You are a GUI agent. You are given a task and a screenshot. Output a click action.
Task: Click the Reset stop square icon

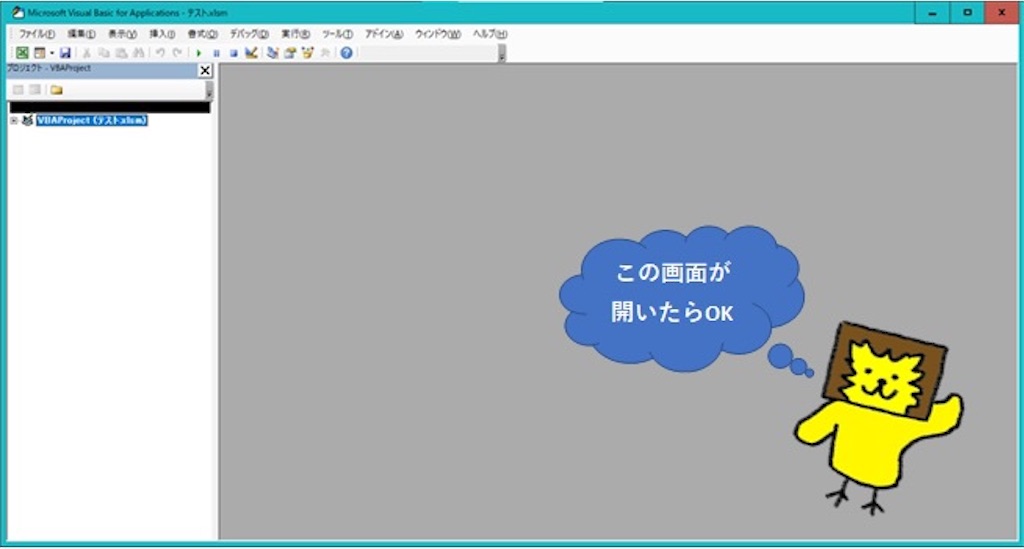233,53
